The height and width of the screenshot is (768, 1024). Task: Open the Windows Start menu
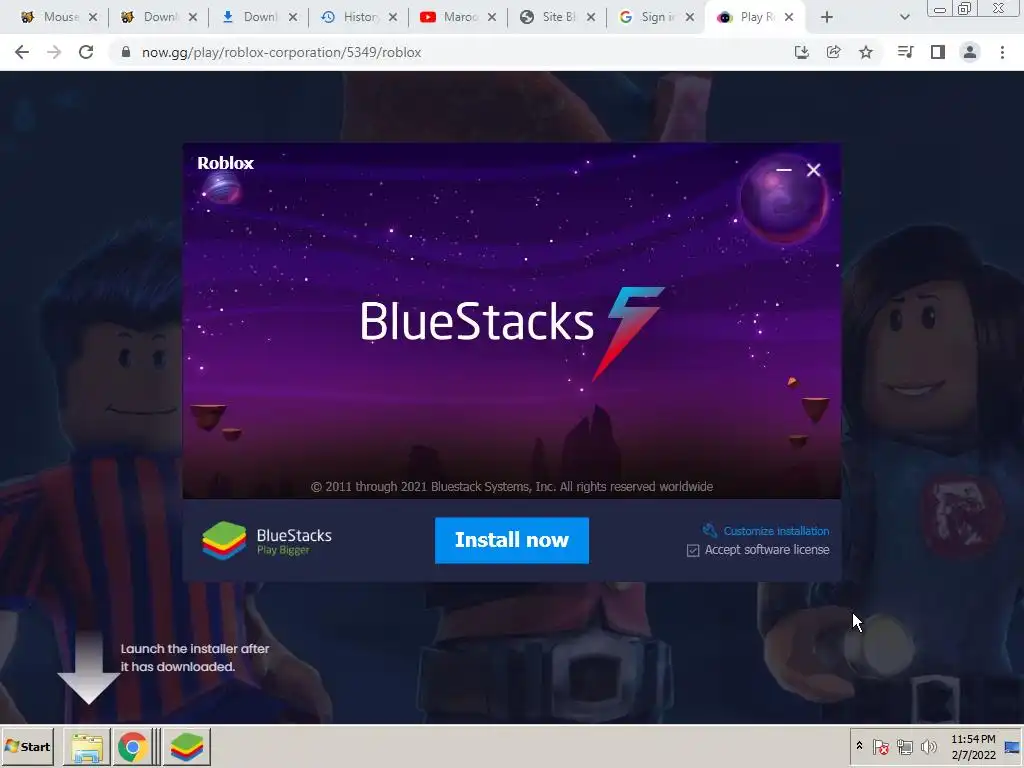pos(27,746)
